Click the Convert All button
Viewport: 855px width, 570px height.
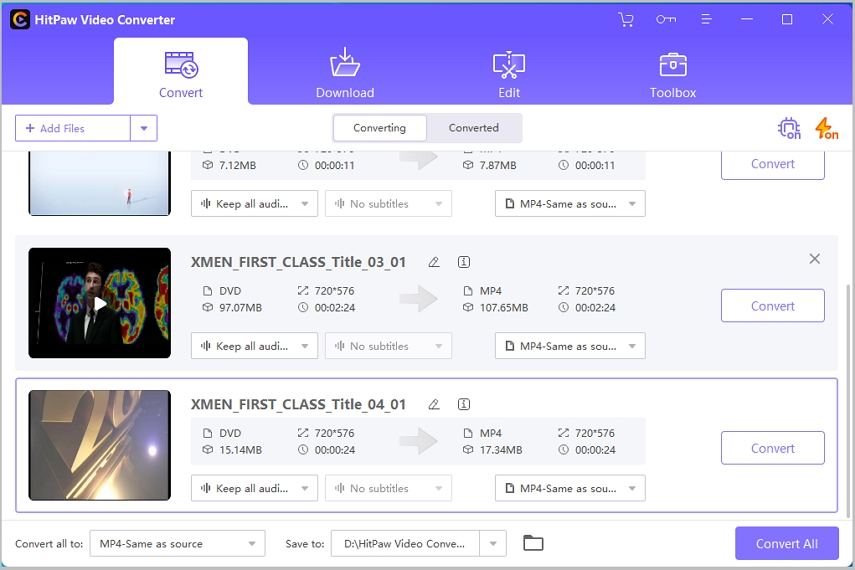787,543
